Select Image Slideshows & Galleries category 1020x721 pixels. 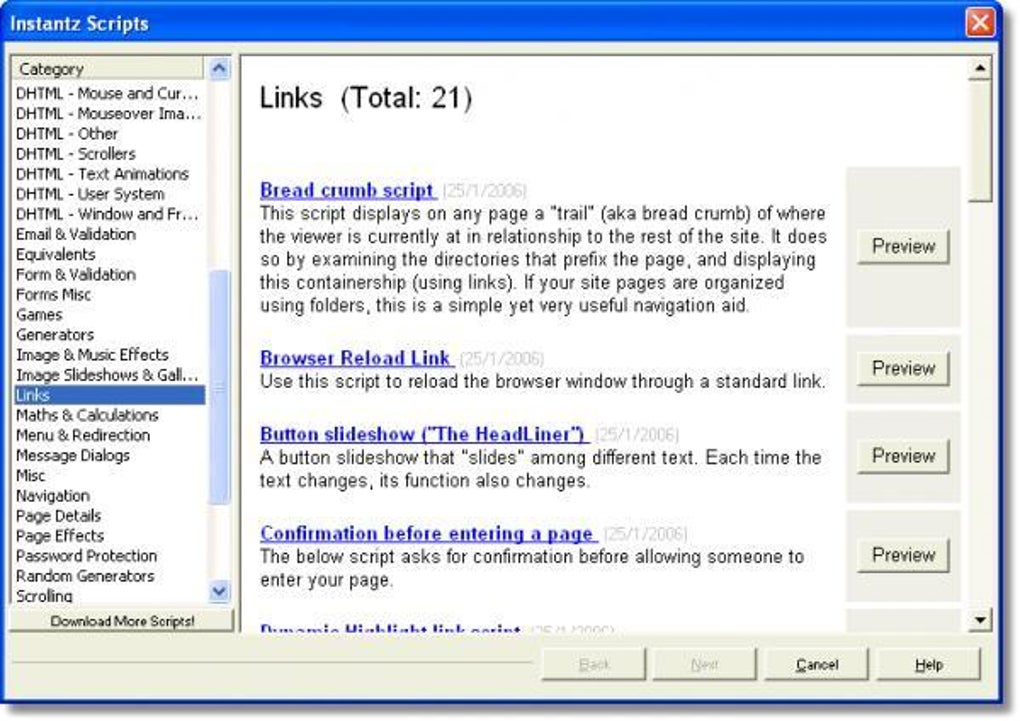[107, 375]
